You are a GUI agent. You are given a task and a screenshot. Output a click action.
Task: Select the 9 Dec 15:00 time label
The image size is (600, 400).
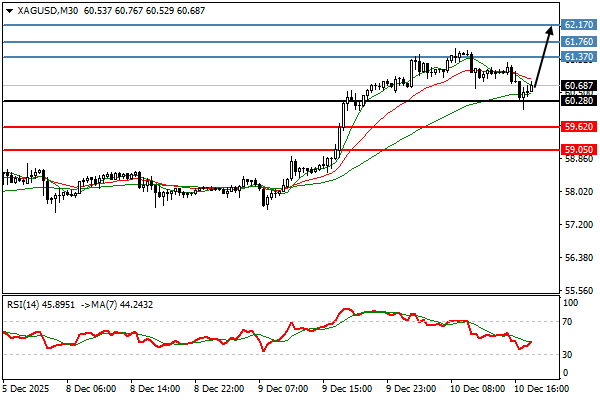tap(349, 387)
